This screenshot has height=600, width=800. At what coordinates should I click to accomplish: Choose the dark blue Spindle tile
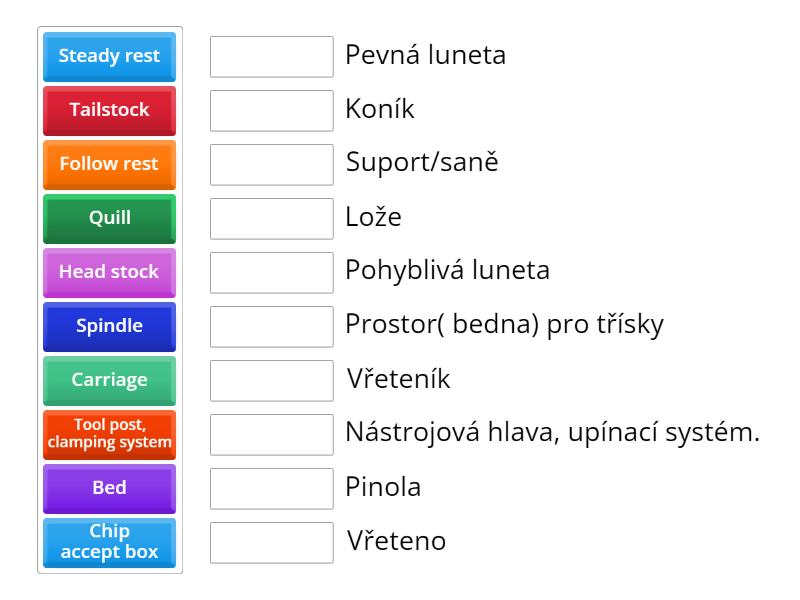click(x=109, y=326)
